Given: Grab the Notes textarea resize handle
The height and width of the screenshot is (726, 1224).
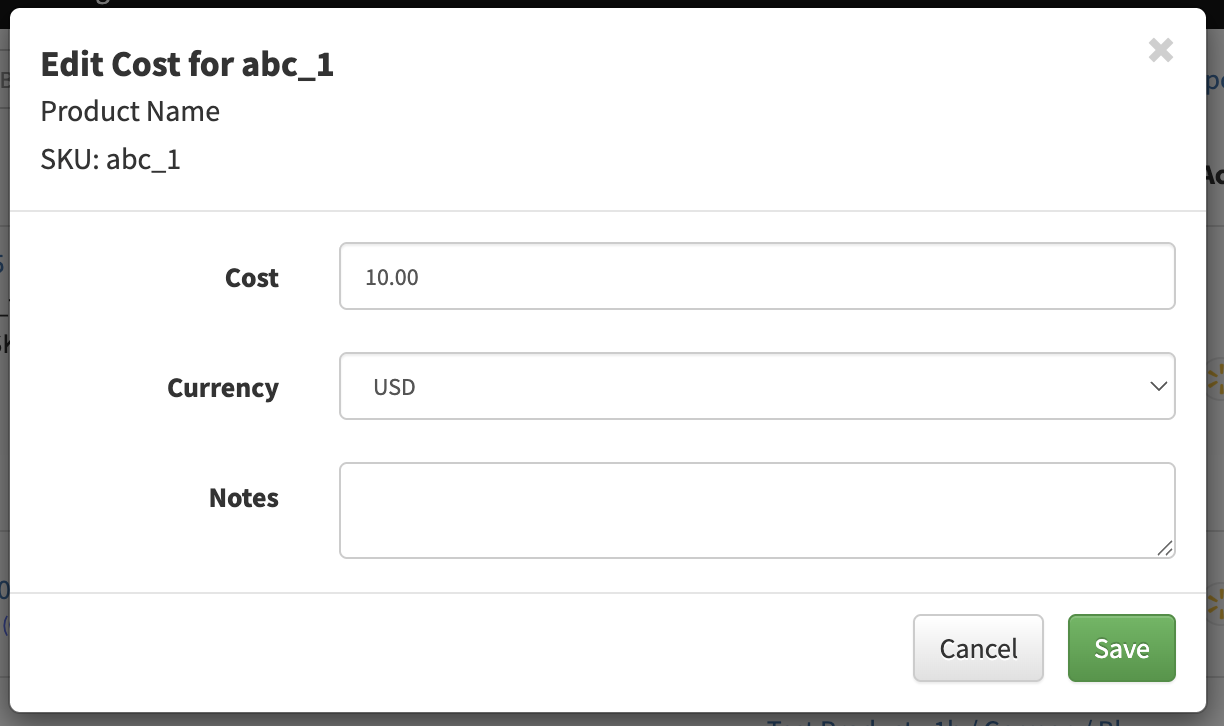Looking at the screenshot, I should 1165,548.
